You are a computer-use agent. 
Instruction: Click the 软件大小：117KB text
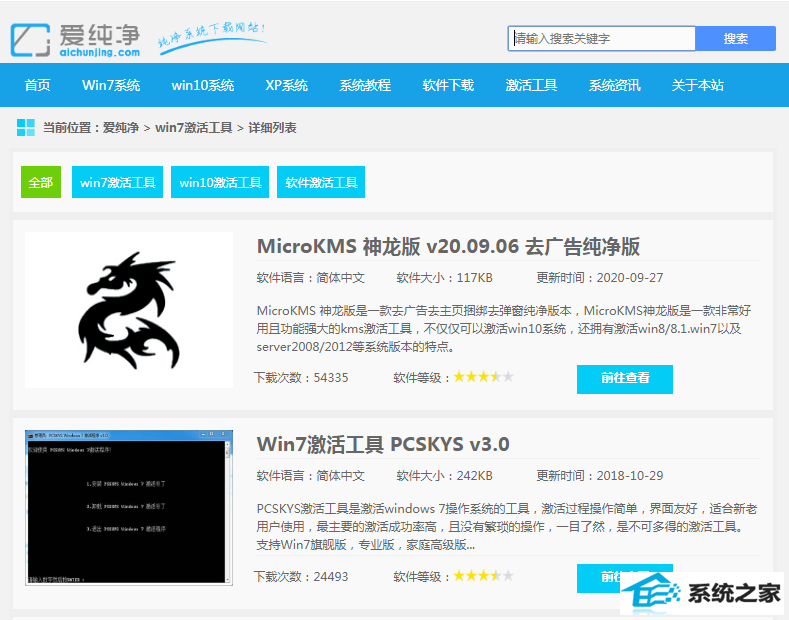444,278
